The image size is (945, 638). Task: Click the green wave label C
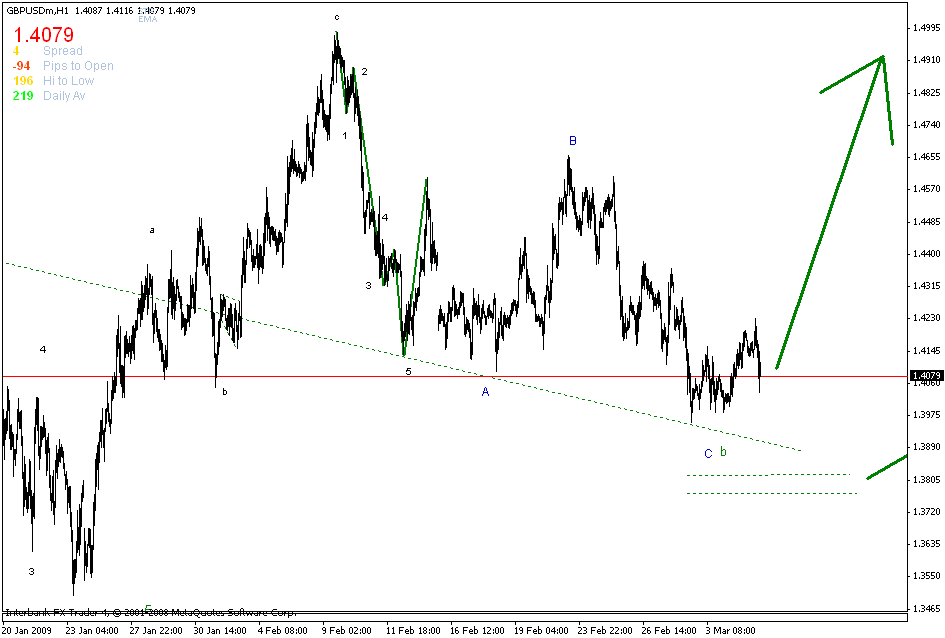[x=706, y=452]
